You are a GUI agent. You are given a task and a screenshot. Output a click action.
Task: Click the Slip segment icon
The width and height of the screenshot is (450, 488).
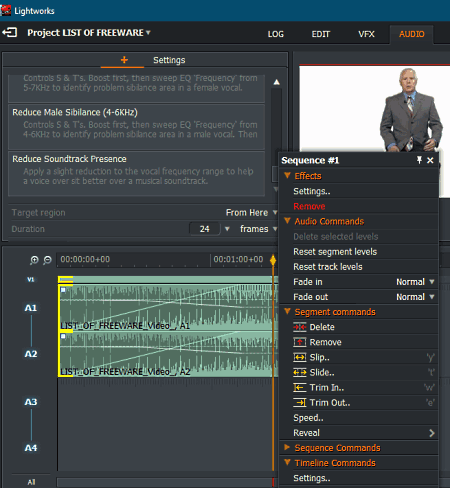coord(299,357)
